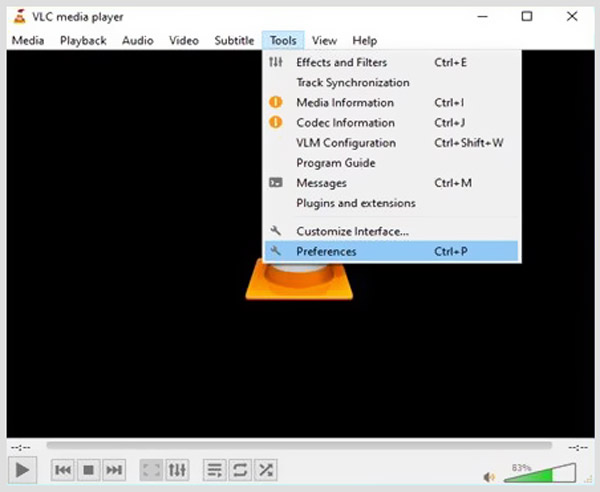
Task: Mute audio using speaker icon
Action: pyautogui.click(x=490, y=477)
